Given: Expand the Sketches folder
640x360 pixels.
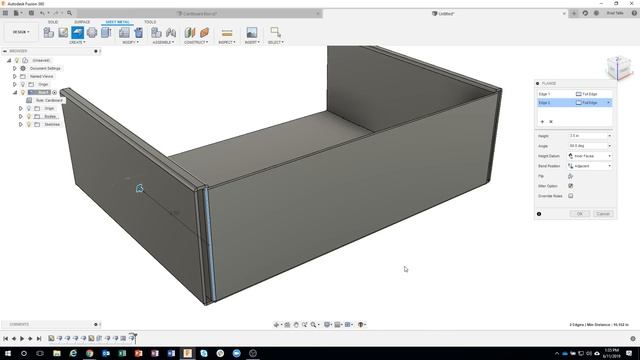Looking at the screenshot, I should point(21,124).
